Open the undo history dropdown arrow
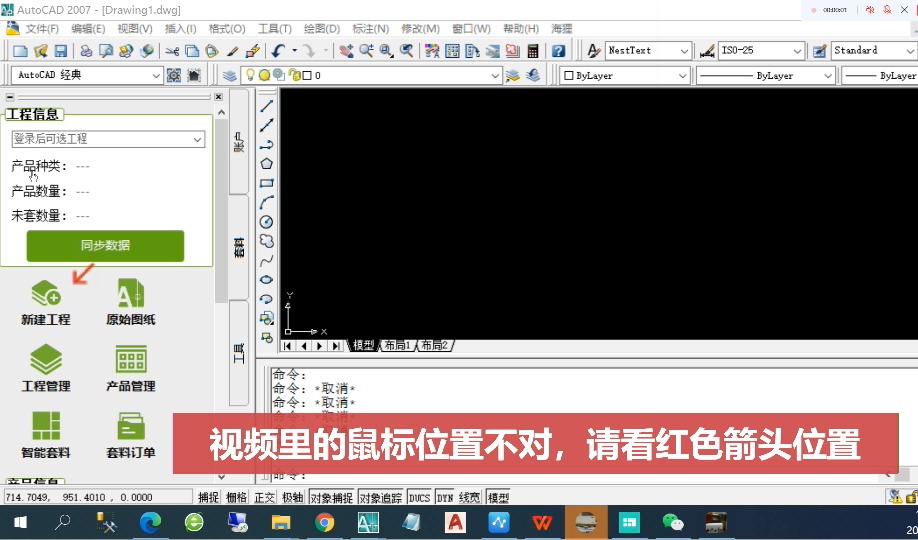This screenshot has width=918, height=540. pyautogui.click(x=294, y=51)
